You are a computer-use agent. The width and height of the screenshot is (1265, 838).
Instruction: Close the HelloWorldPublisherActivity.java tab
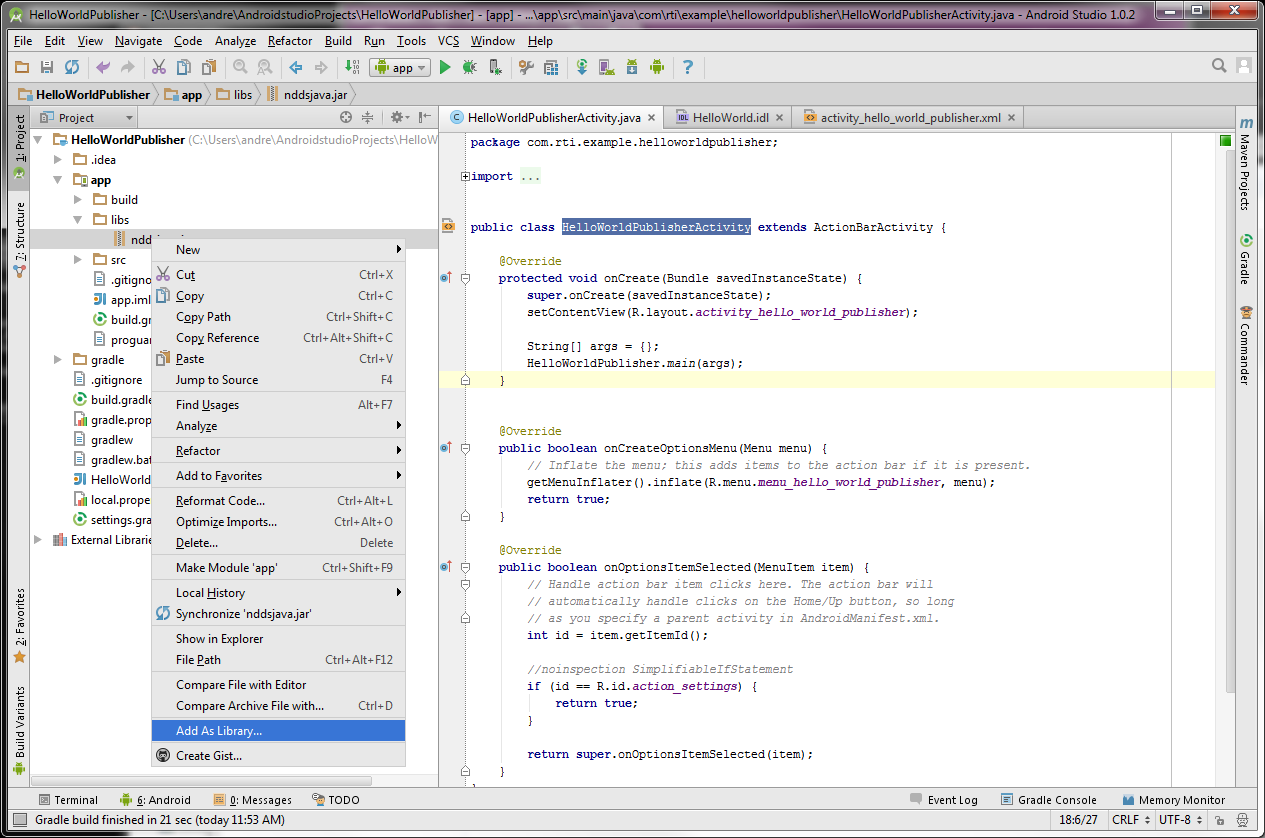(x=652, y=117)
